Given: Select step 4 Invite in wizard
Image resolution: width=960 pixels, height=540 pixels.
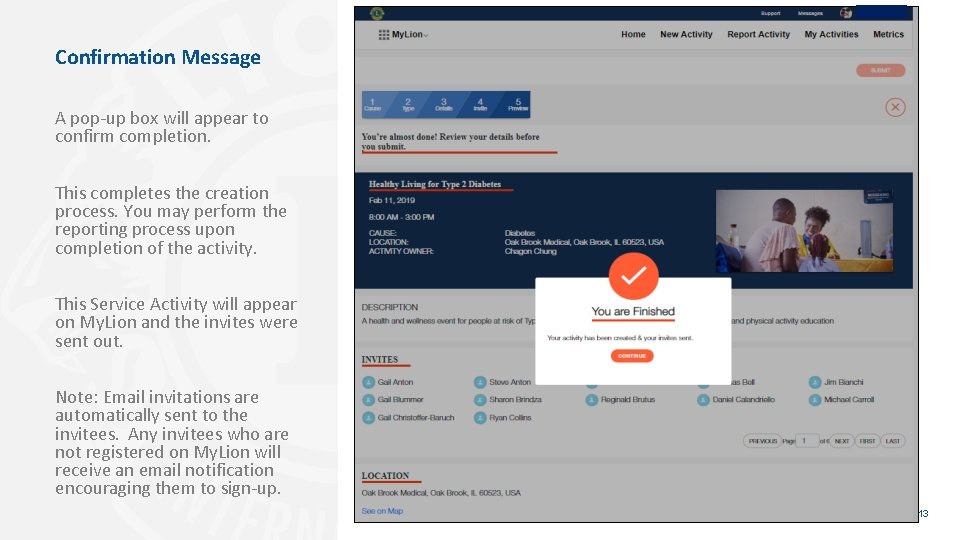Looking at the screenshot, I should pyautogui.click(x=480, y=105).
